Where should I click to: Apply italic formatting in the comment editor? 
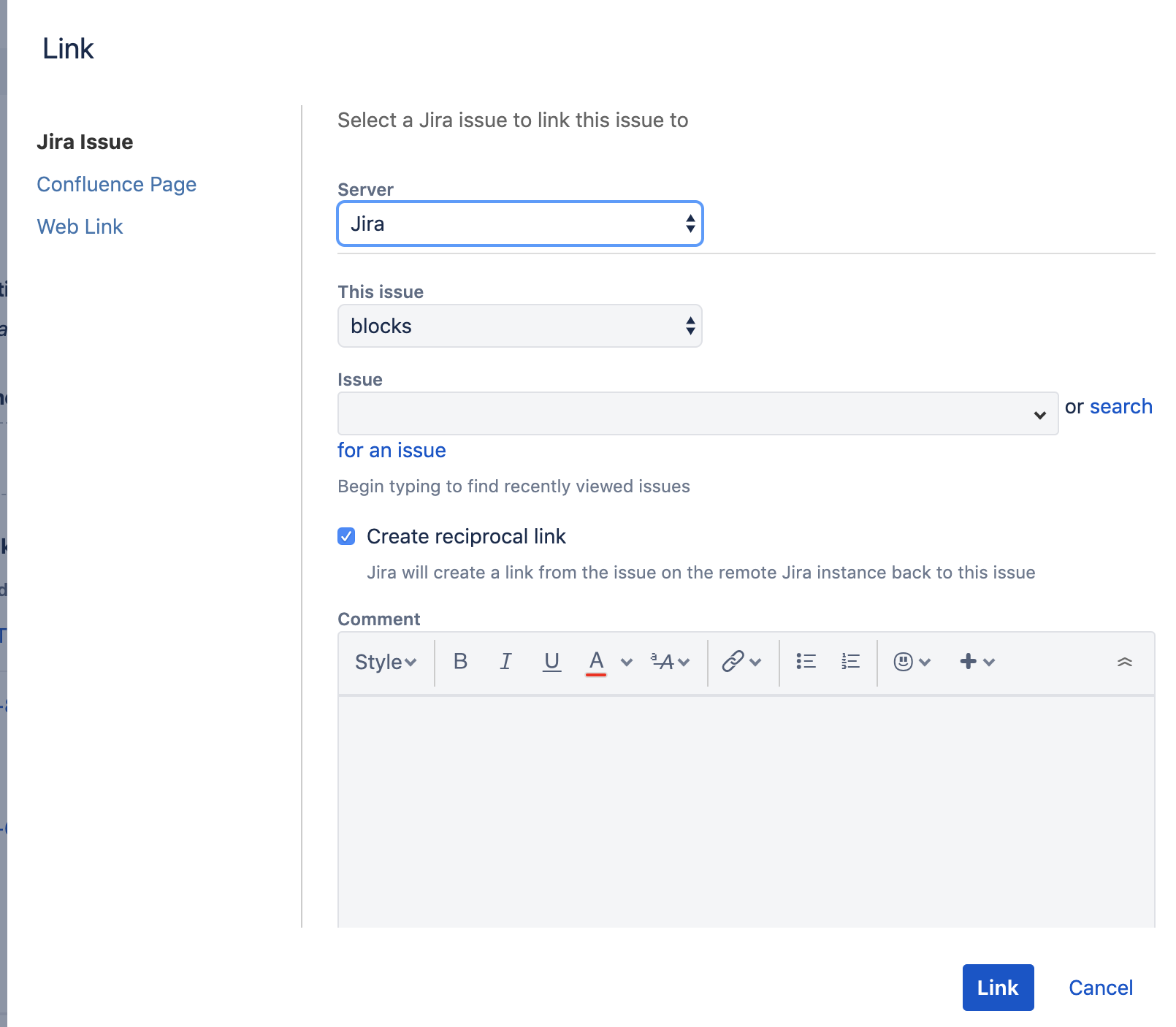click(505, 662)
